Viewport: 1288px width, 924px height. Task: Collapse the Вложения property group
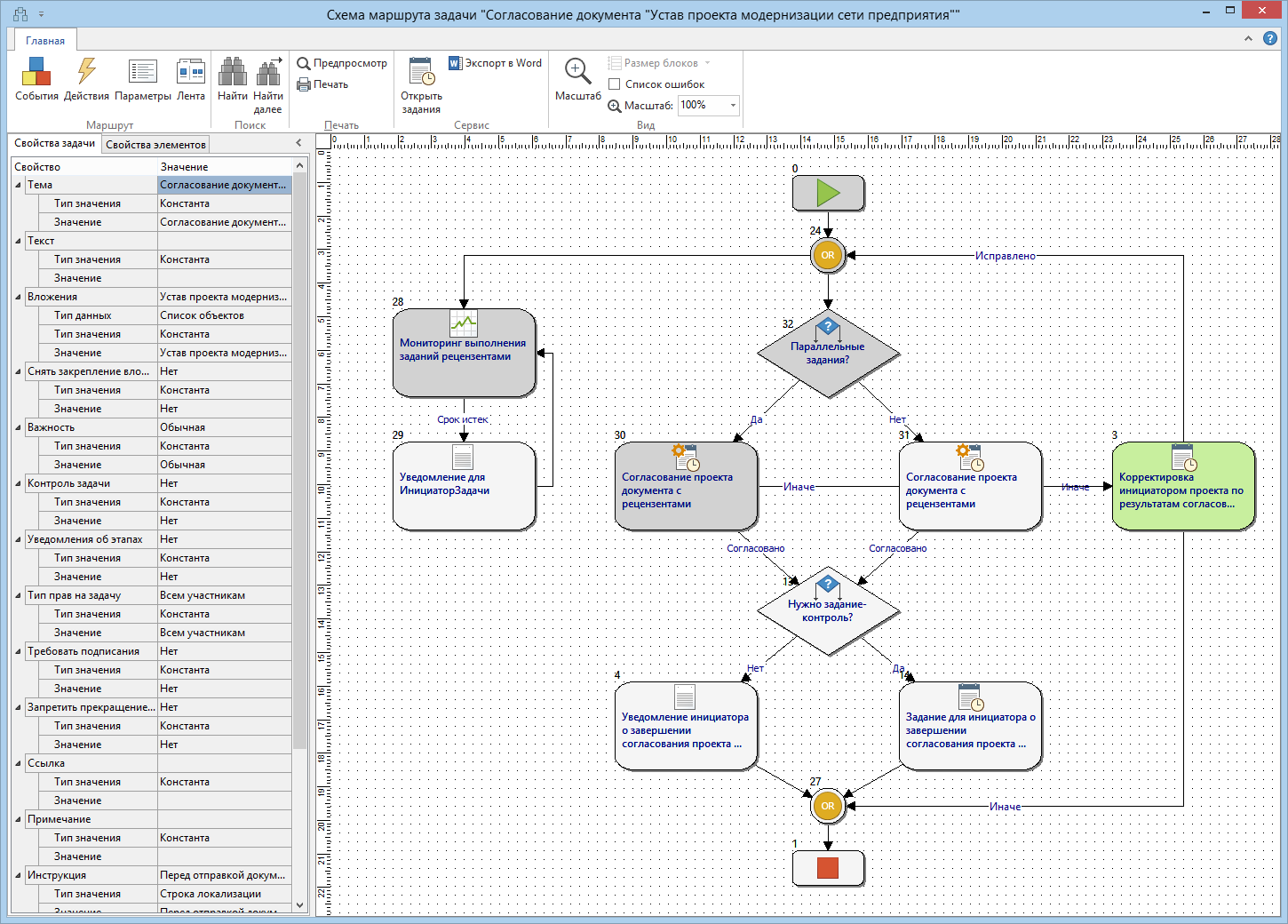18,297
